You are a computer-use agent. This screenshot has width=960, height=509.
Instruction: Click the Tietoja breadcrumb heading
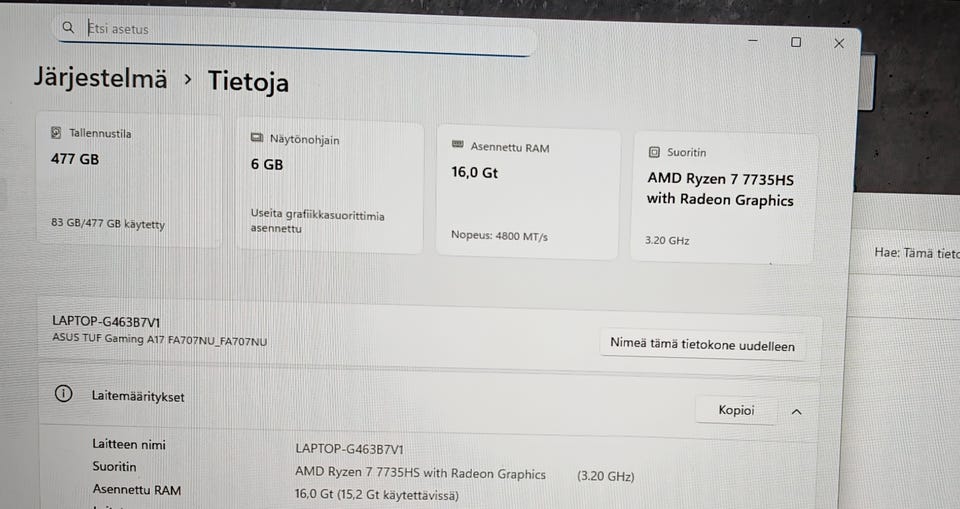(x=248, y=81)
